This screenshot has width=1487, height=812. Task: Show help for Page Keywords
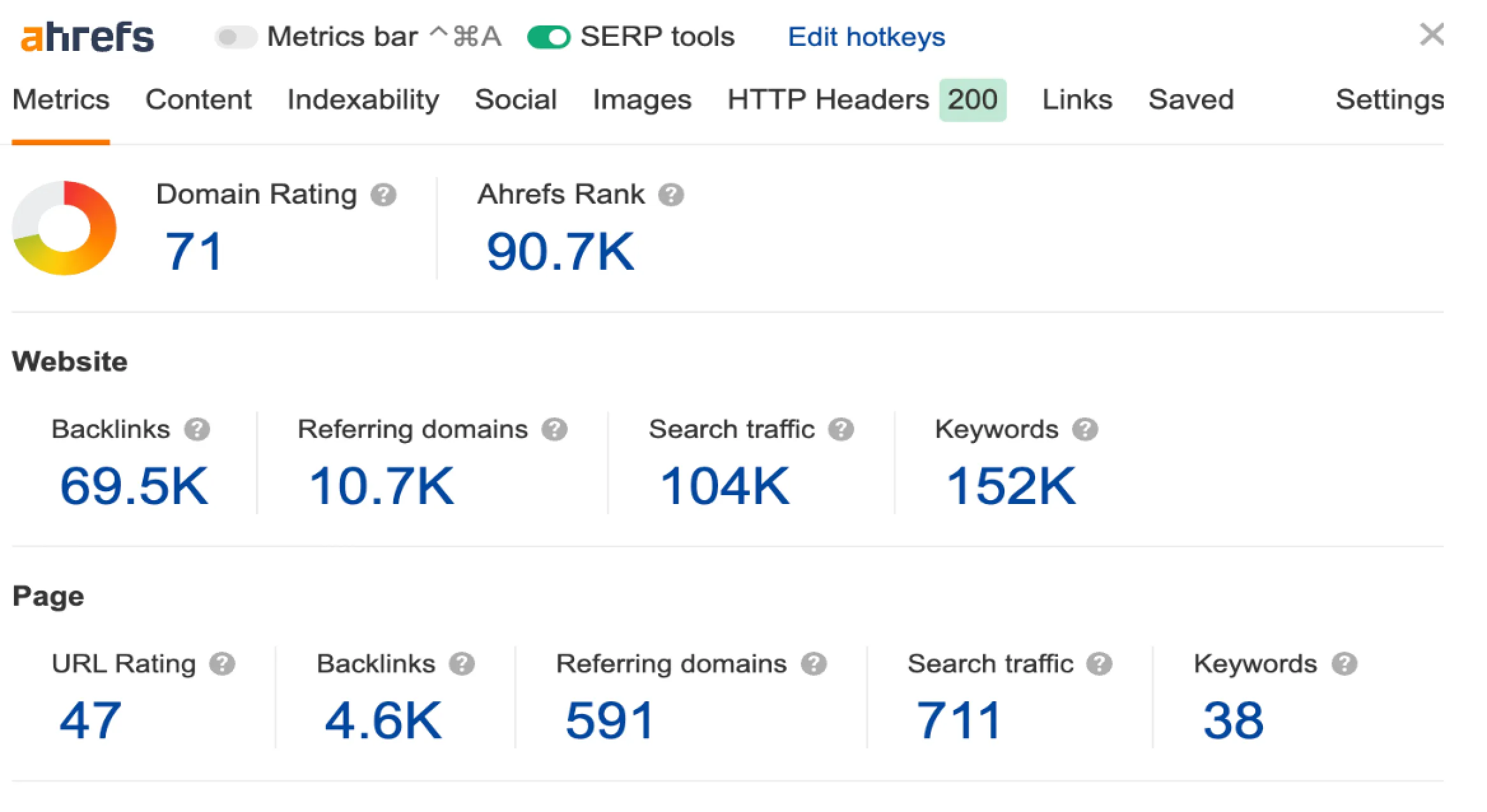(1344, 664)
